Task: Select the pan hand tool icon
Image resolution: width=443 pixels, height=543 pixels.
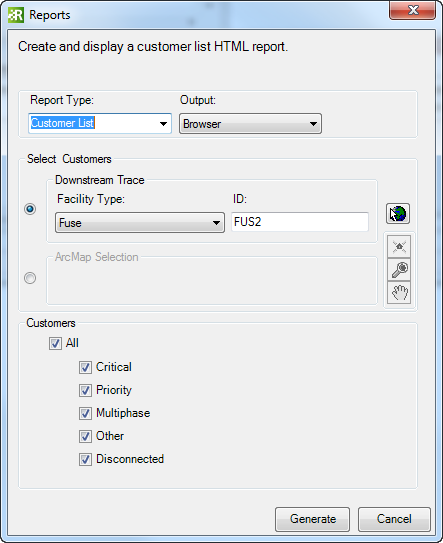Action: click(x=399, y=293)
